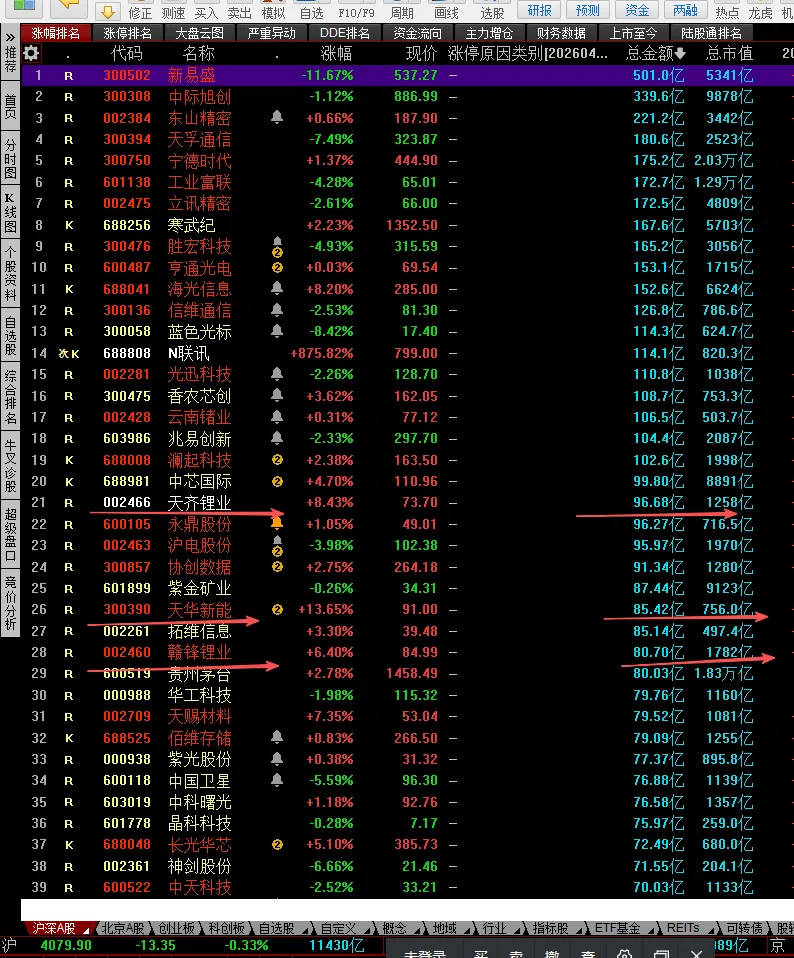Click the alert bell for 云南锗业
794x958 pixels.
click(x=277, y=417)
